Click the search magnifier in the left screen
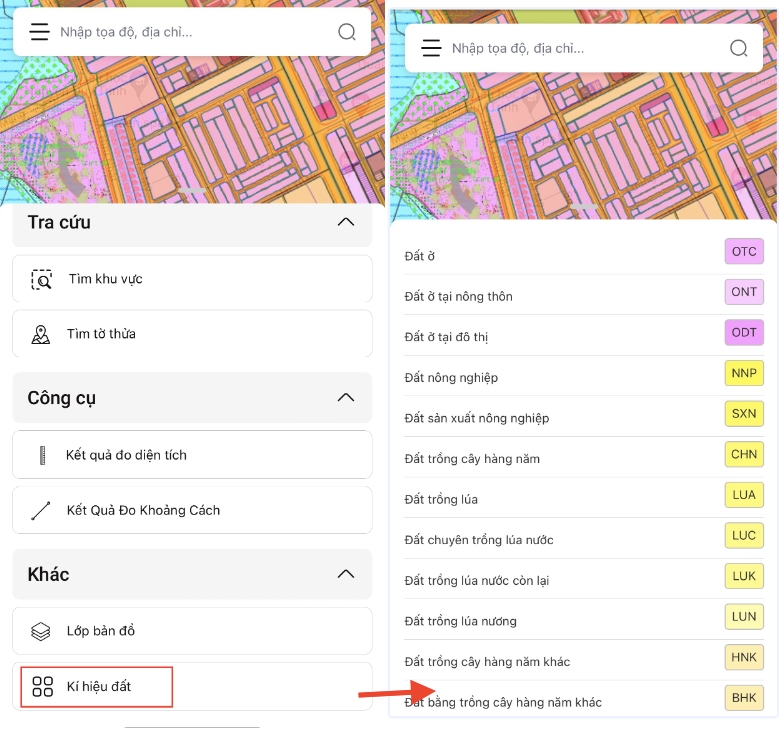Image resolution: width=779 pixels, height=736 pixels. pos(347,32)
